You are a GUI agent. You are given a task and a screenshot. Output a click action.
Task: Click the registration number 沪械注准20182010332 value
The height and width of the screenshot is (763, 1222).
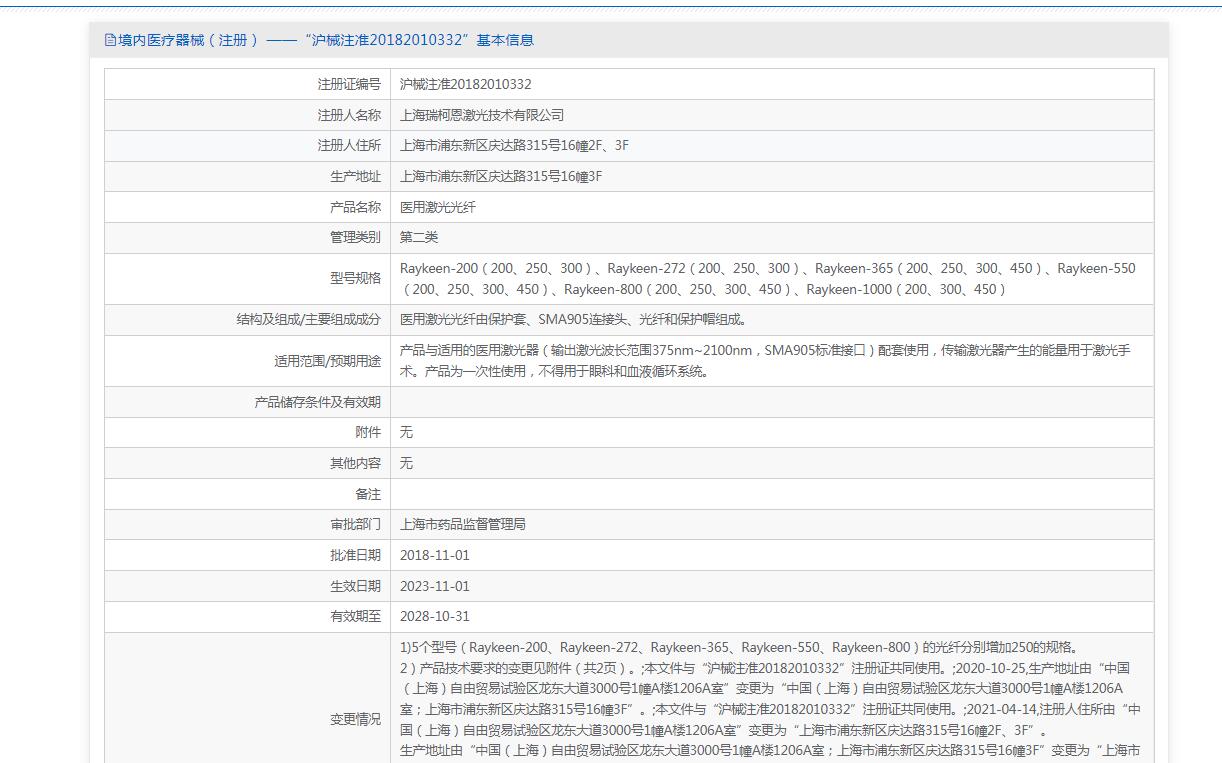click(465, 85)
